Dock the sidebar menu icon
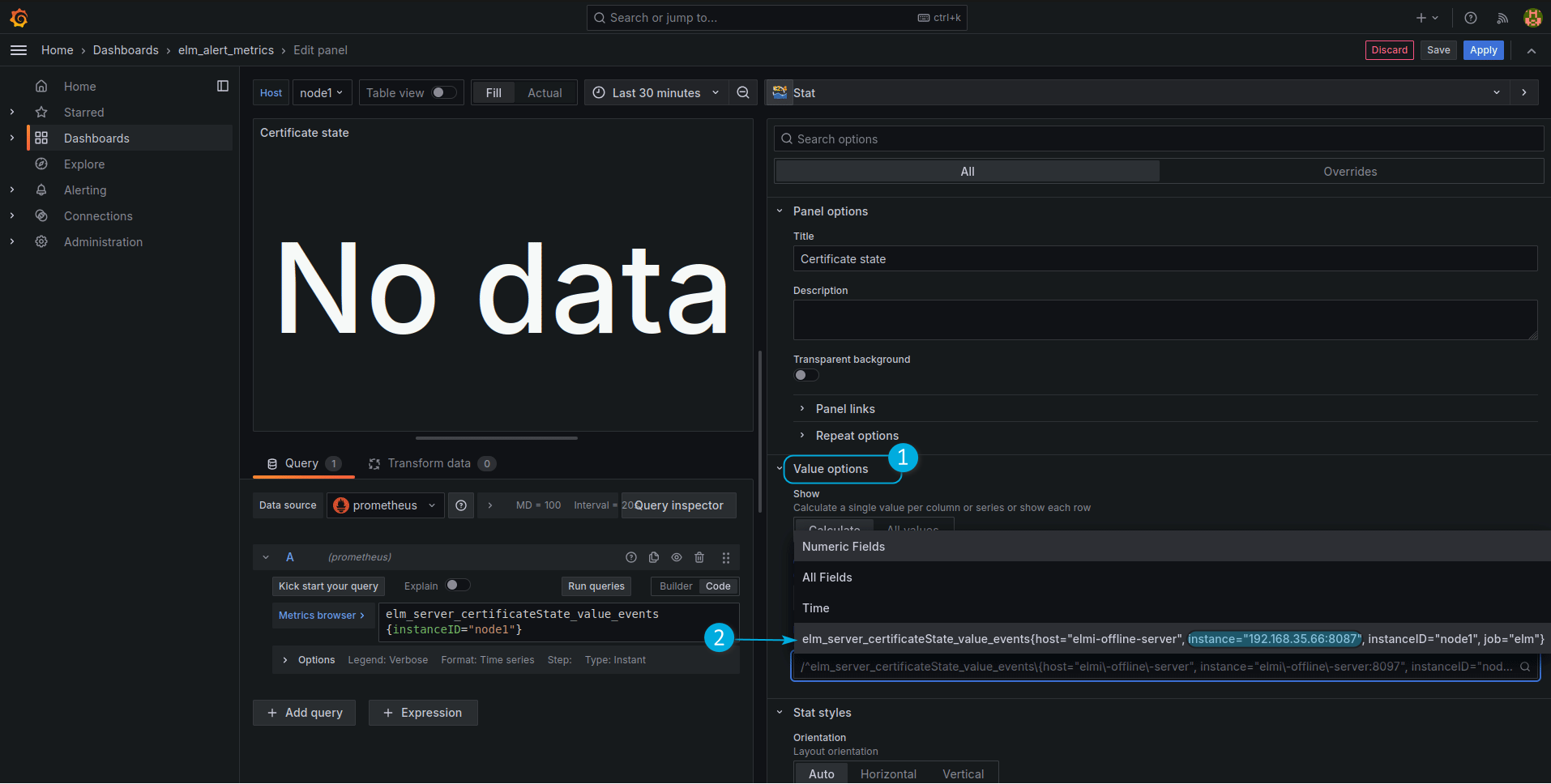This screenshot has height=784, width=1551. (223, 86)
